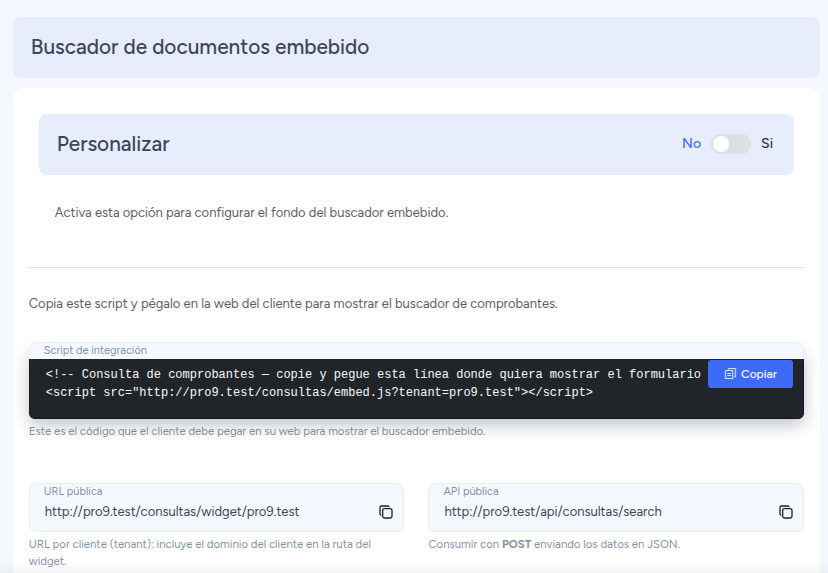The width and height of the screenshot is (828, 573).
Task: Select the 'No' label beside the switch
Action: tap(691, 144)
